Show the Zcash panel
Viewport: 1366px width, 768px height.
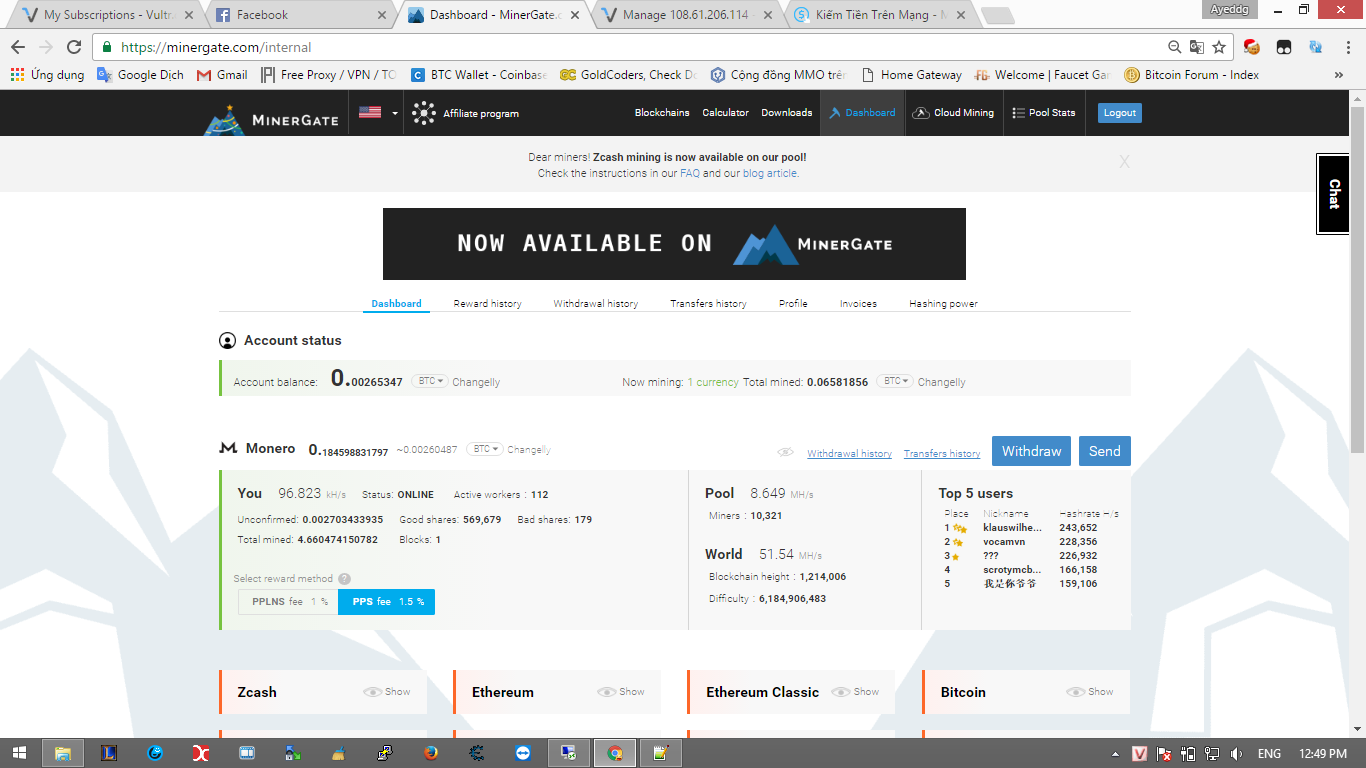(387, 692)
